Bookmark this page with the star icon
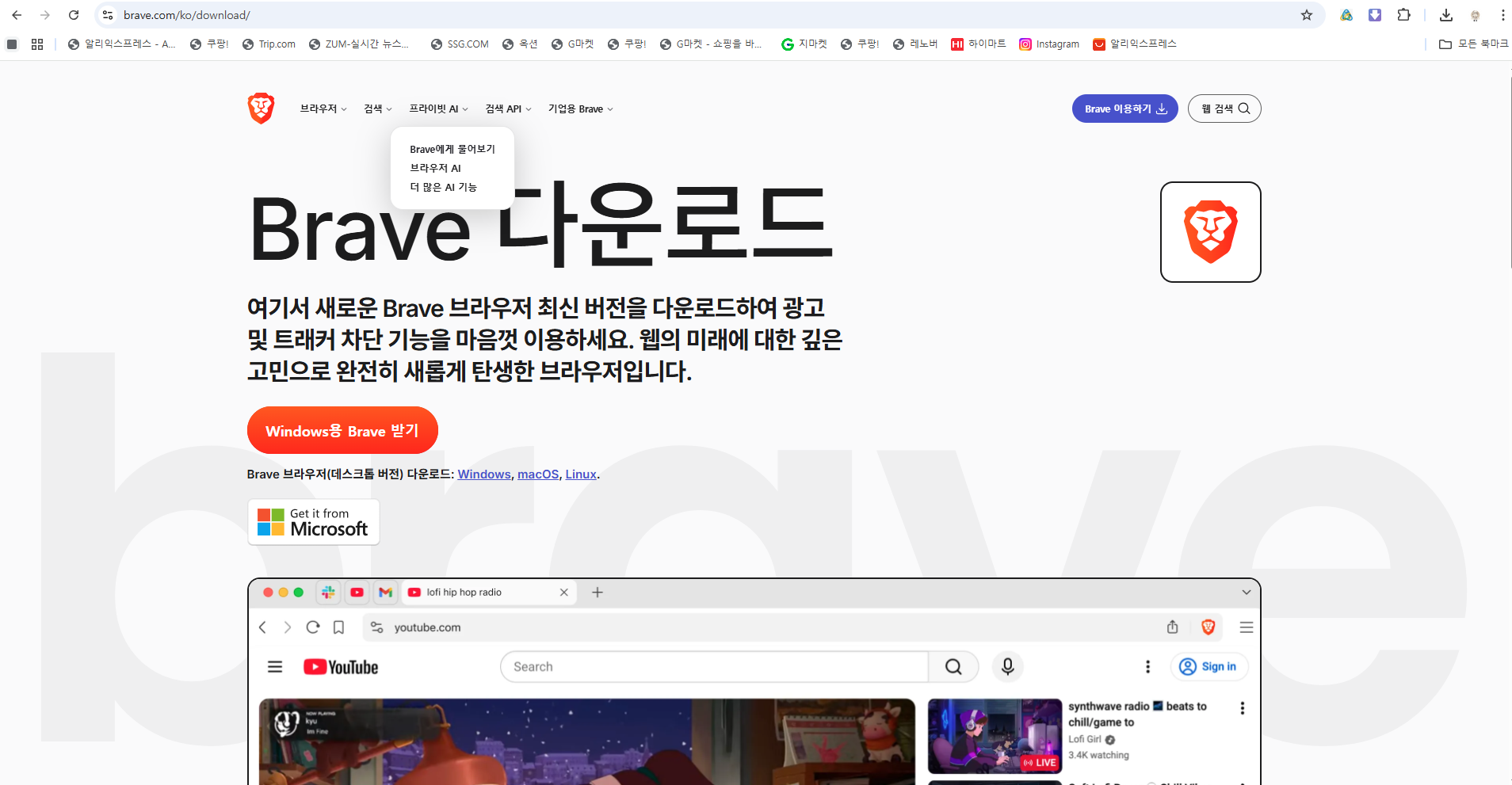Image resolution: width=1512 pixels, height=785 pixels. 1307,15
